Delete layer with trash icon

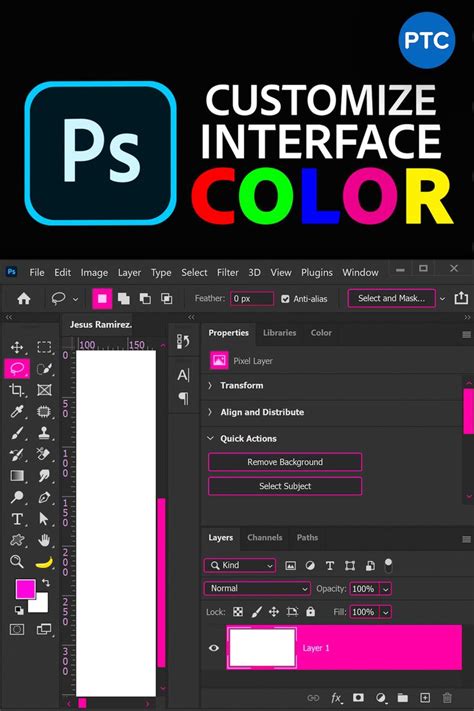(447, 697)
